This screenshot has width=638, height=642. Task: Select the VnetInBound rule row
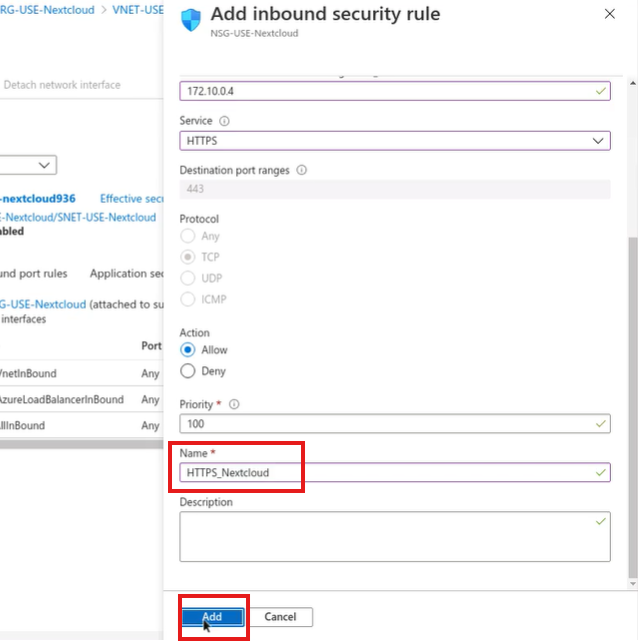(x=81, y=373)
